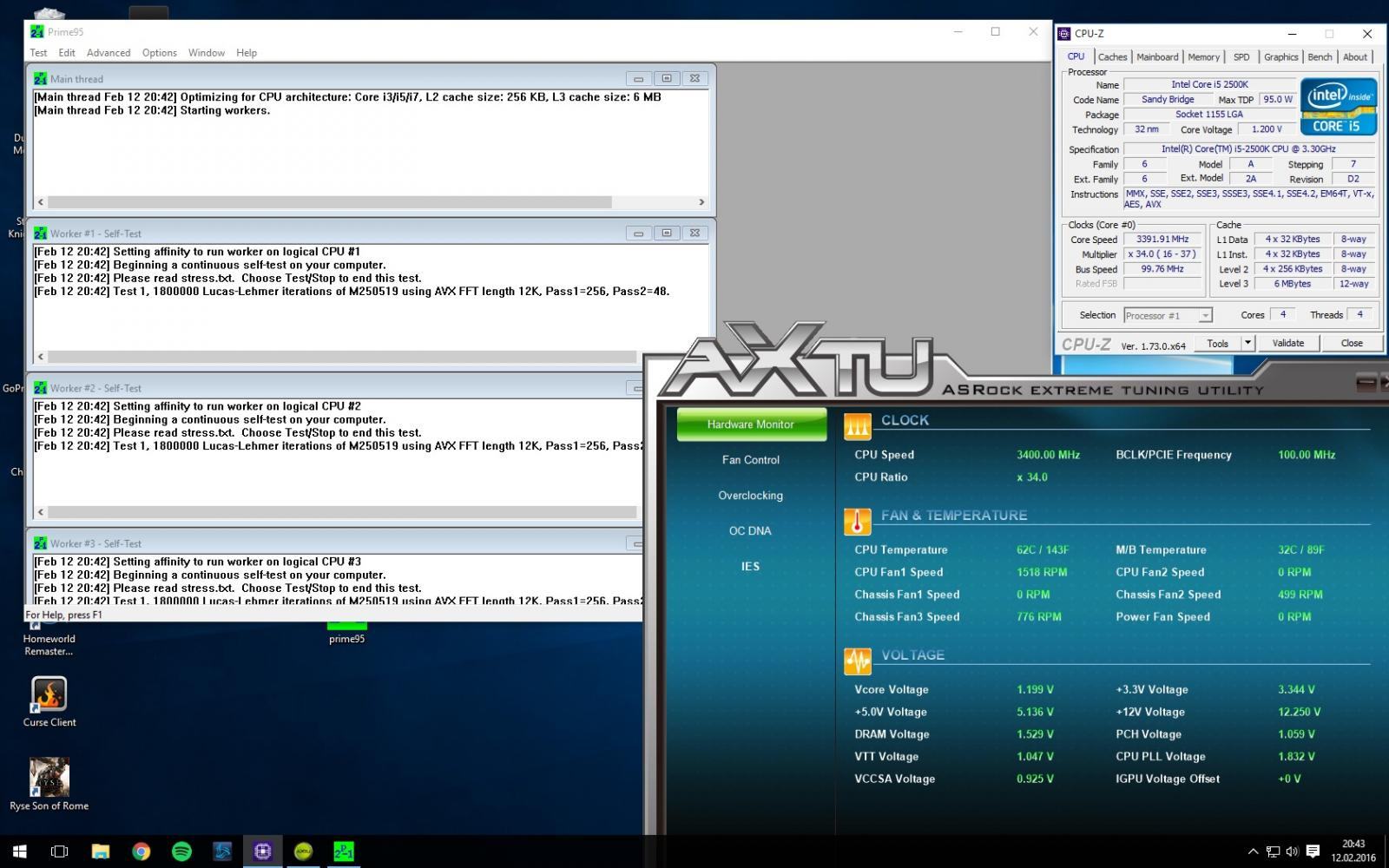Switch to CPU-Z taskbar button
This screenshot has width=1389, height=868.
pyautogui.click(x=263, y=852)
